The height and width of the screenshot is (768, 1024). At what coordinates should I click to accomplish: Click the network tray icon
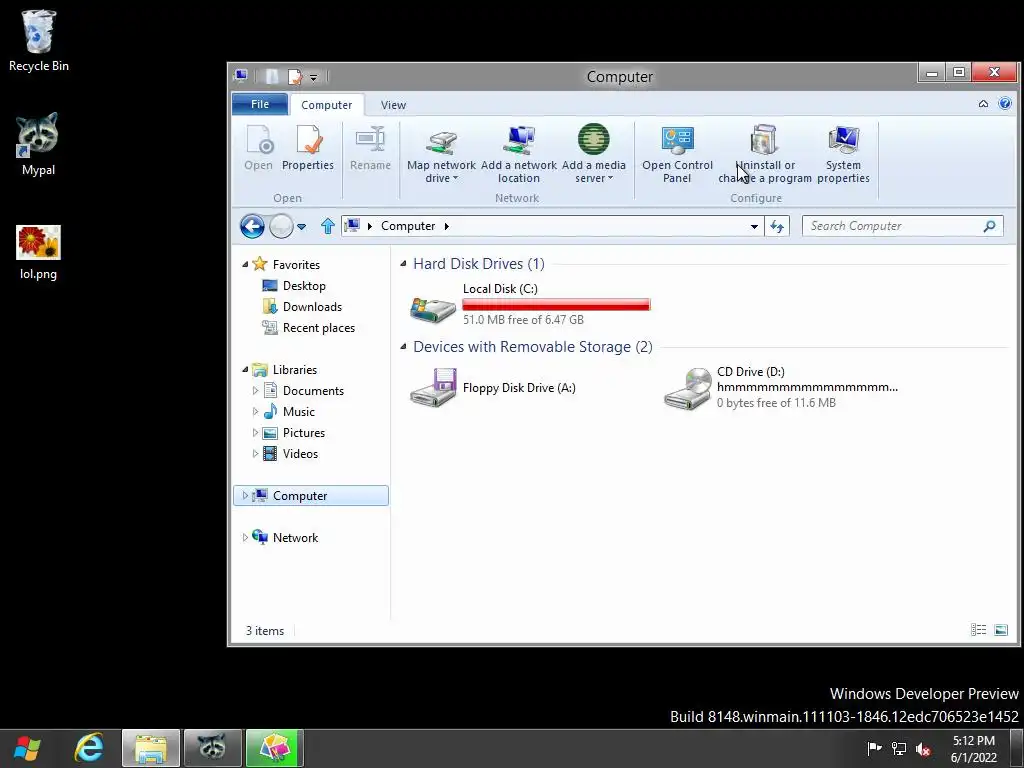[899, 749]
